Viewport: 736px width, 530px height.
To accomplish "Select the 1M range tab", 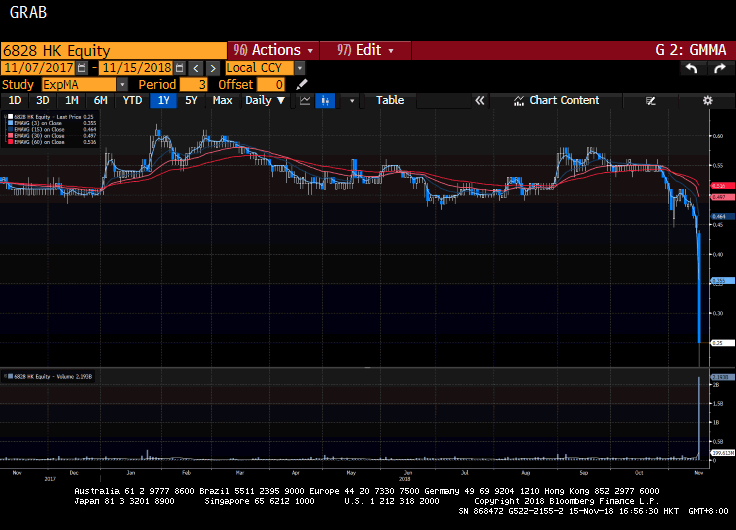I will [72, 100].
